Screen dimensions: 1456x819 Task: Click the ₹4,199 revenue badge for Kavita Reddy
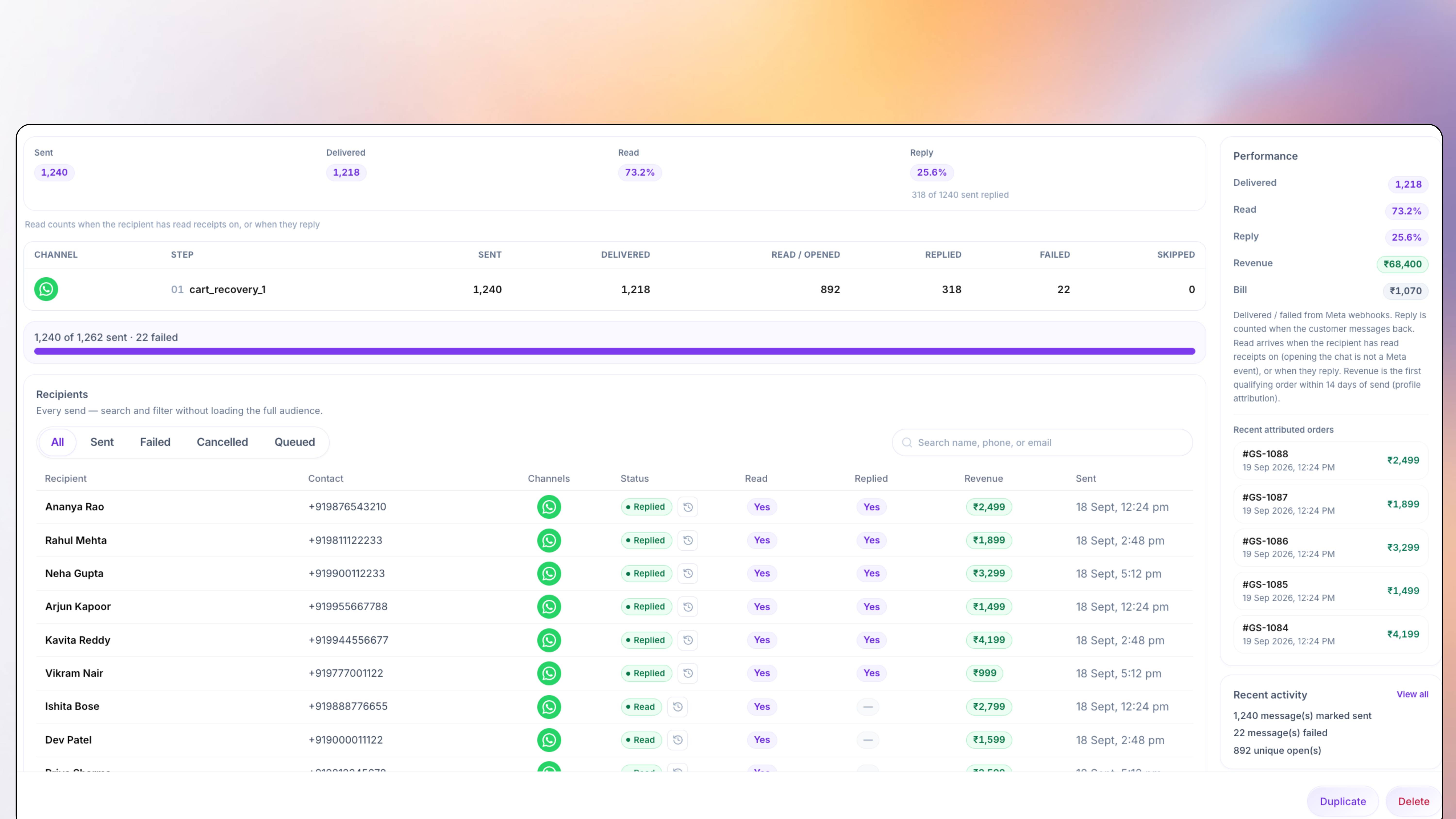coord(989,640)
